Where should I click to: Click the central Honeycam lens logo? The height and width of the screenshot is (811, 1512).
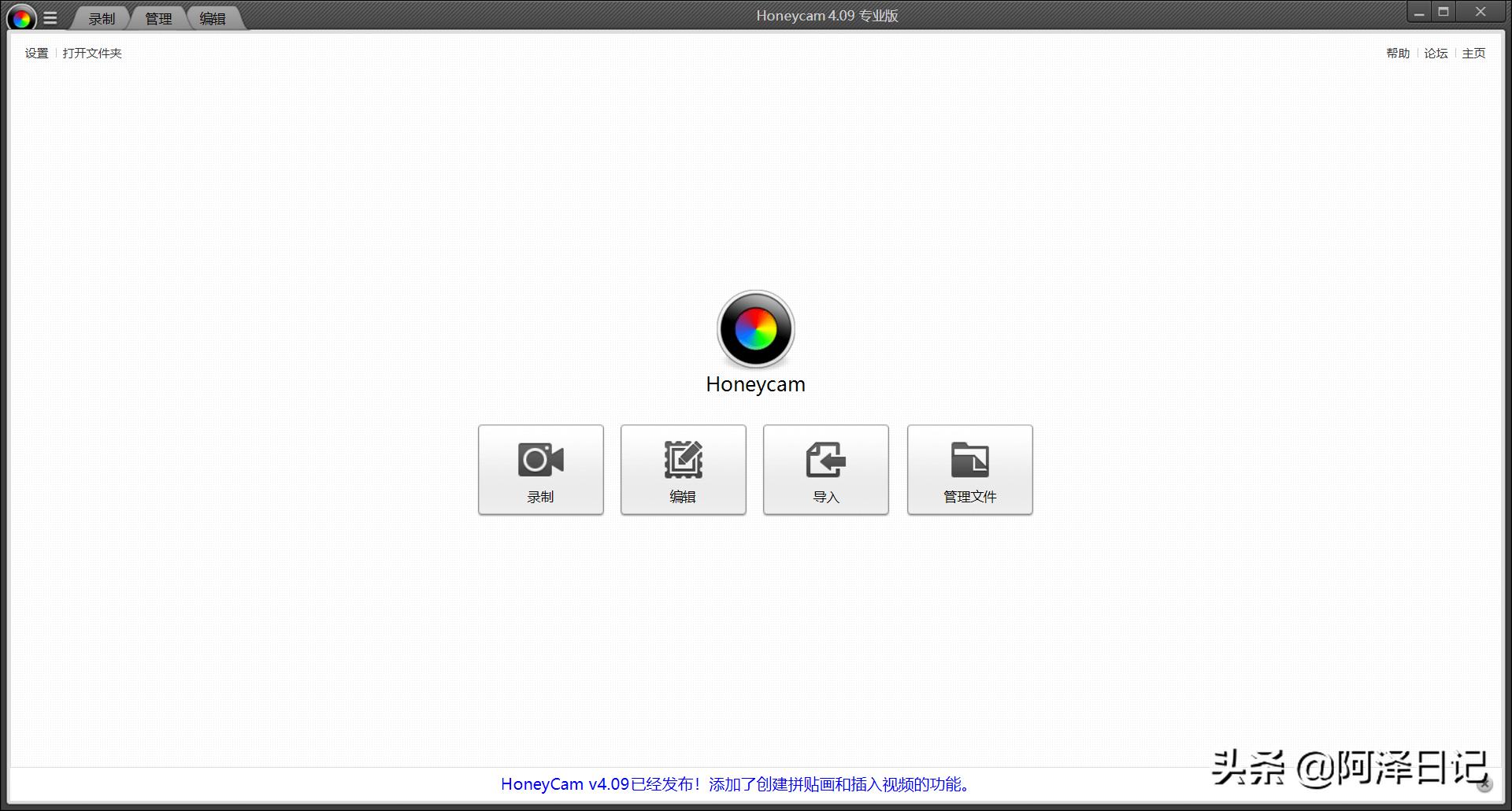click(756, 329)
